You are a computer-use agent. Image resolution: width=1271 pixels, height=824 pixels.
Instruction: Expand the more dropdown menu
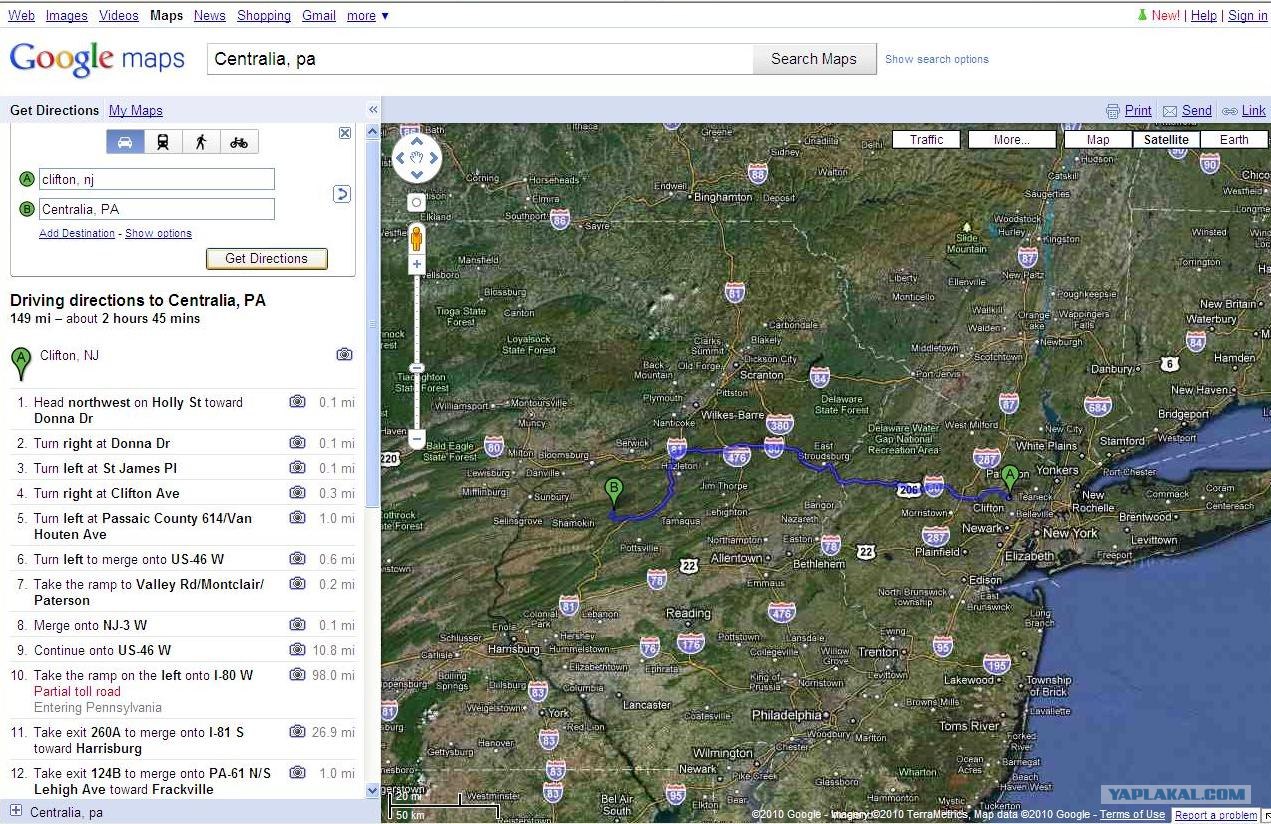pyautogui.click(x=367, y=15)
